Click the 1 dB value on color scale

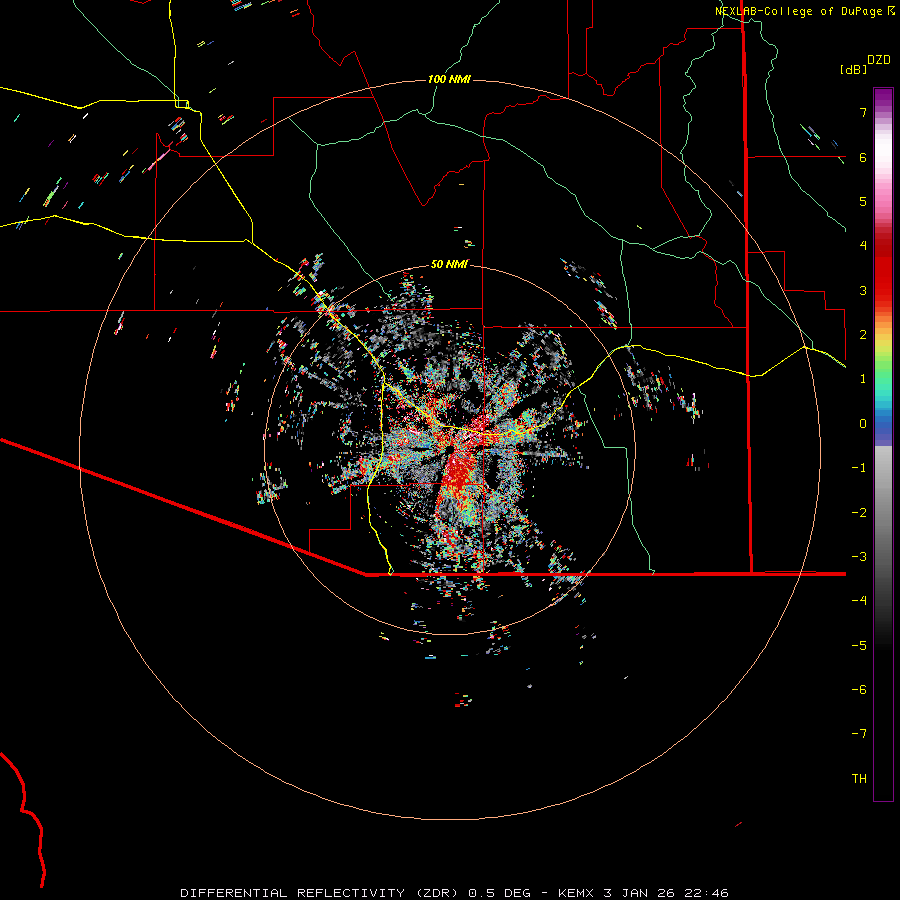pyautogui.click(x=863, y=379)
